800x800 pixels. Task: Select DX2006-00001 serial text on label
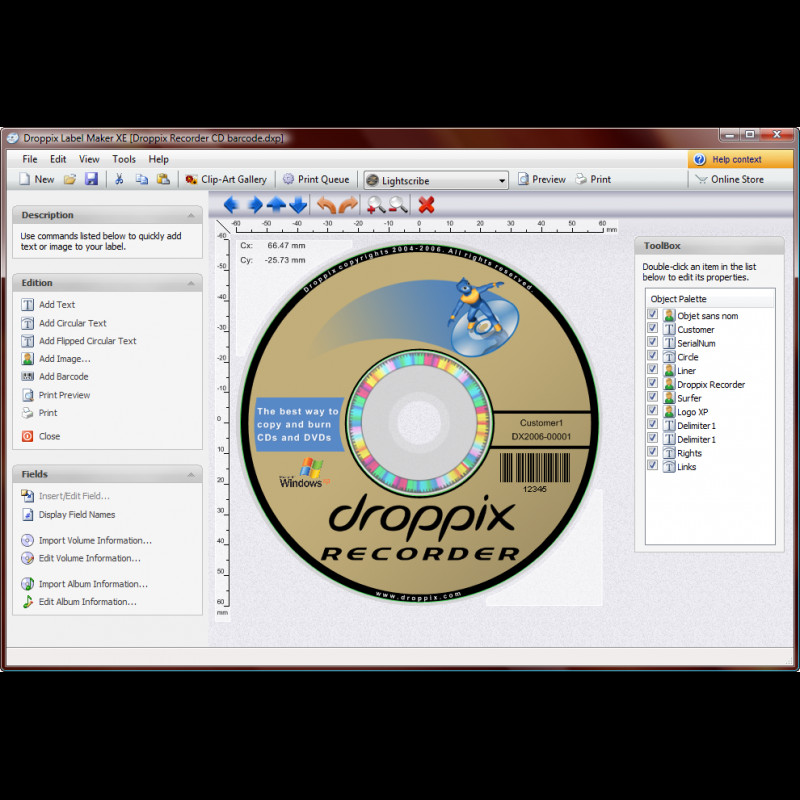[x=541, y=437]
